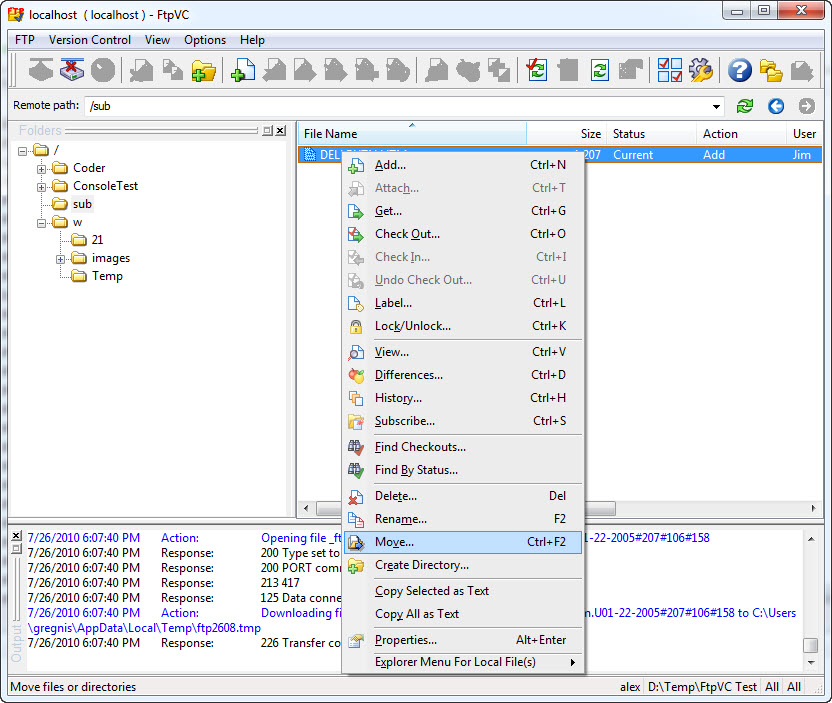This screenshot has width=832, height=703.
Task: Choose Create Directory... from context menu
Action: tap(463, 565)
